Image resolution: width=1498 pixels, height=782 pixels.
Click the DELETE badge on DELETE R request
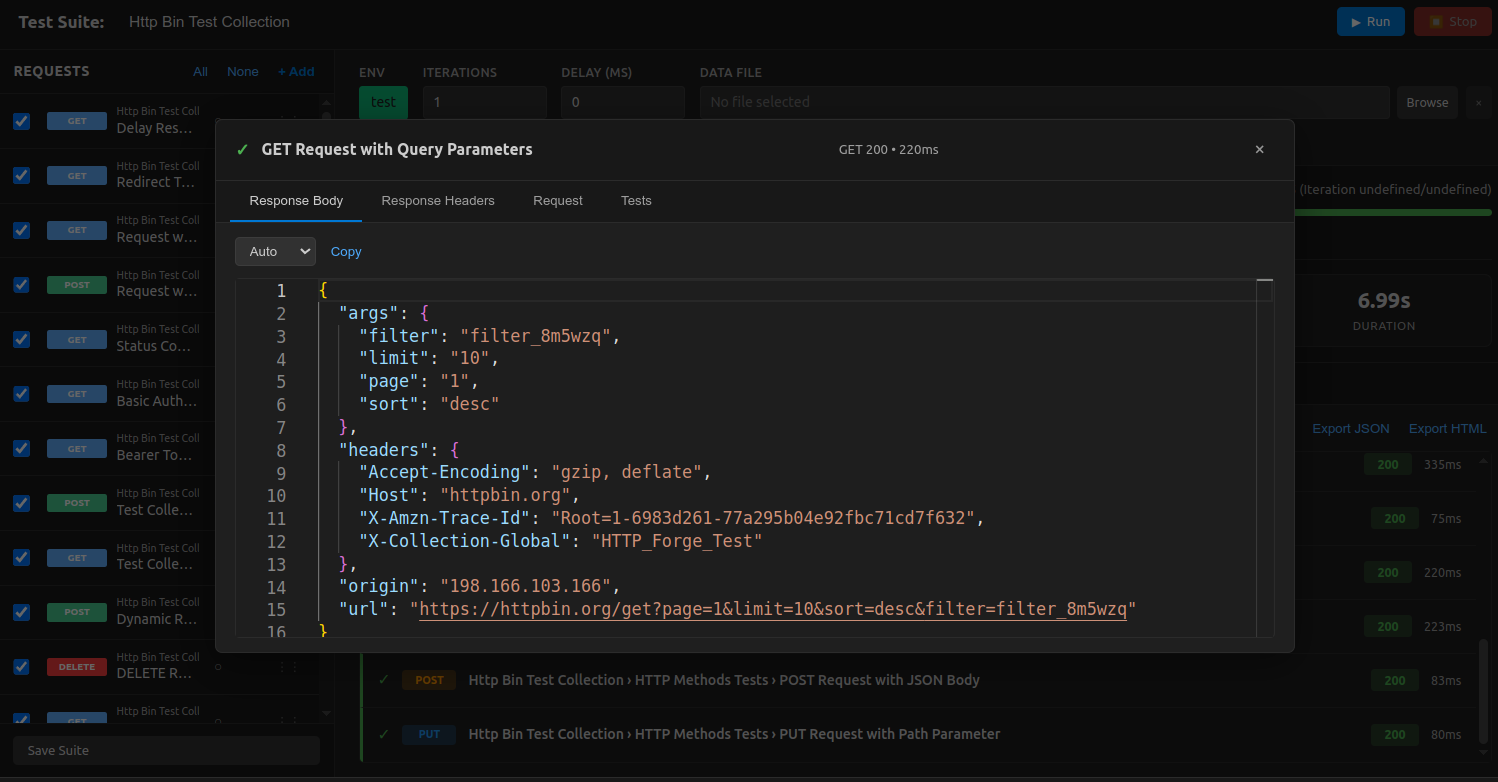pos(77,666)
